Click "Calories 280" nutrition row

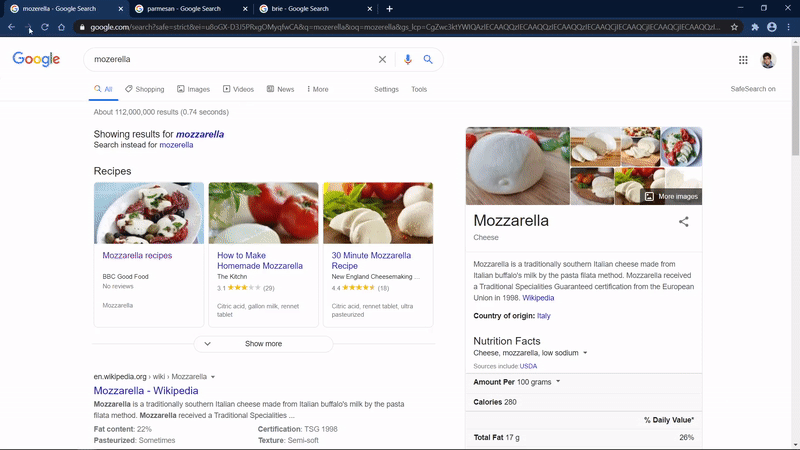(584, 402)
